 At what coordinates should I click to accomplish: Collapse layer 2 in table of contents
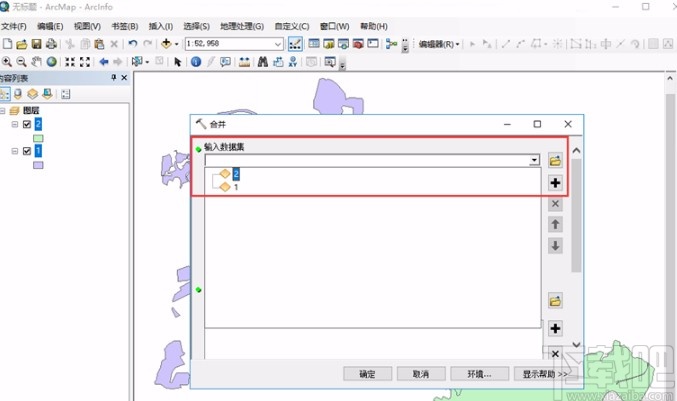15,124
